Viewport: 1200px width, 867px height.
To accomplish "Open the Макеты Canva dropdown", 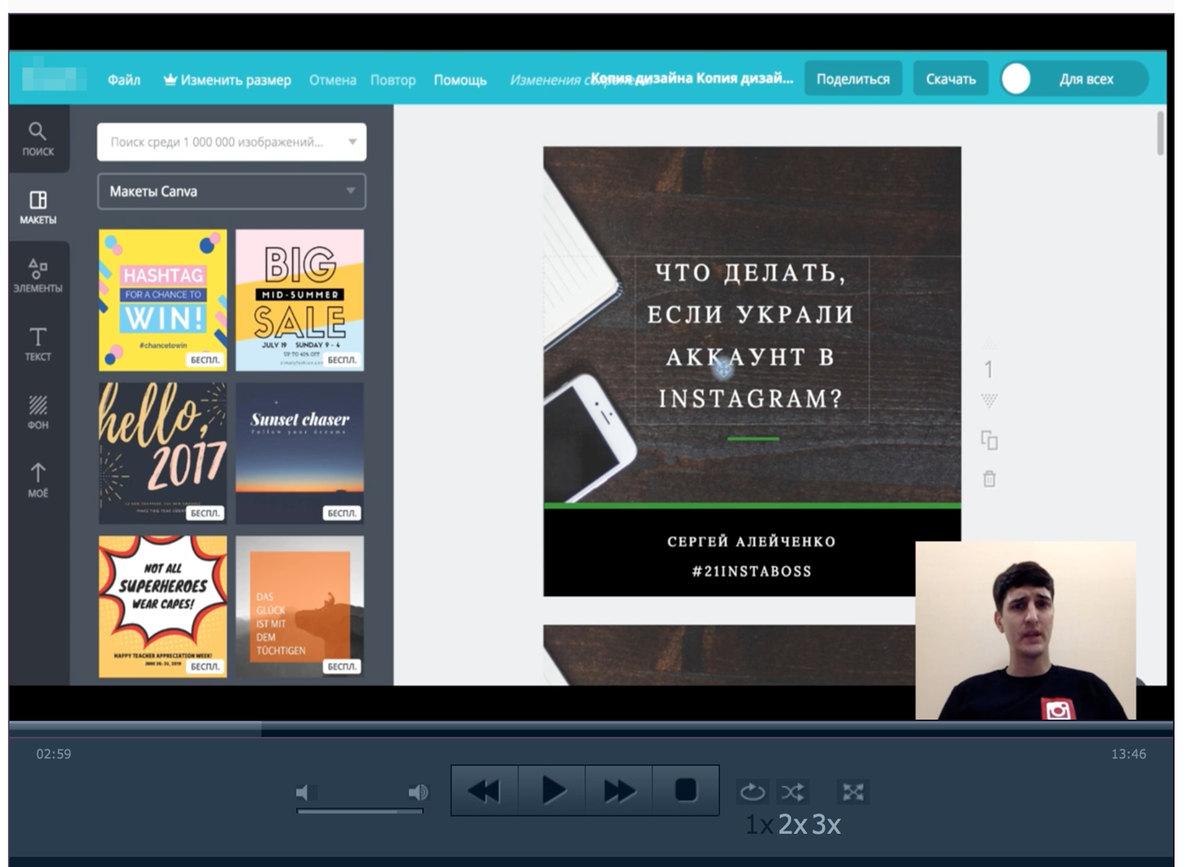I will pos(231,191).
